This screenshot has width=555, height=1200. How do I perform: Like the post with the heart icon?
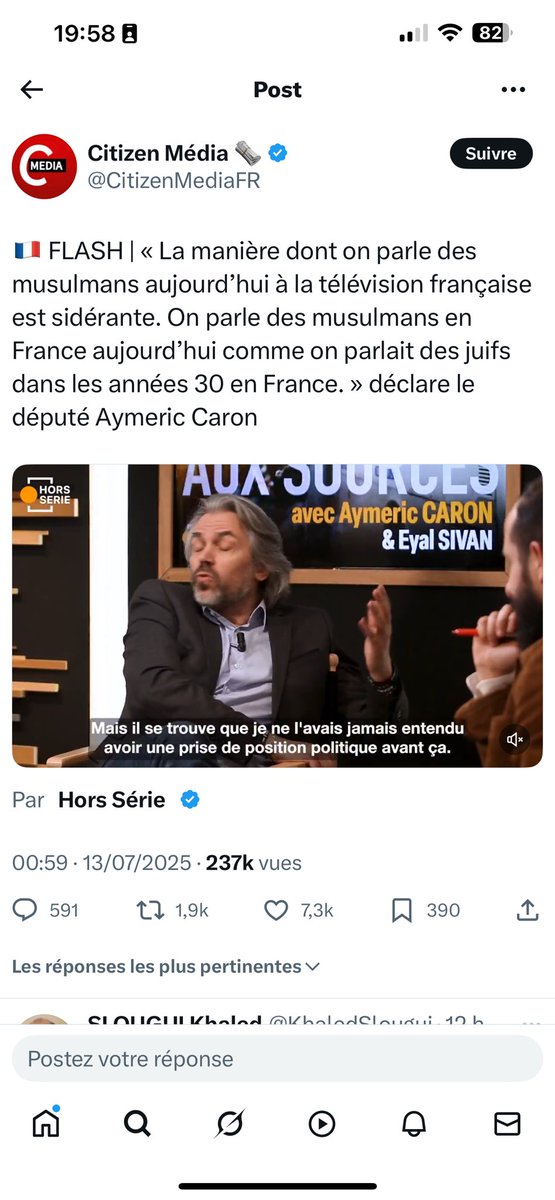(276, 910)
